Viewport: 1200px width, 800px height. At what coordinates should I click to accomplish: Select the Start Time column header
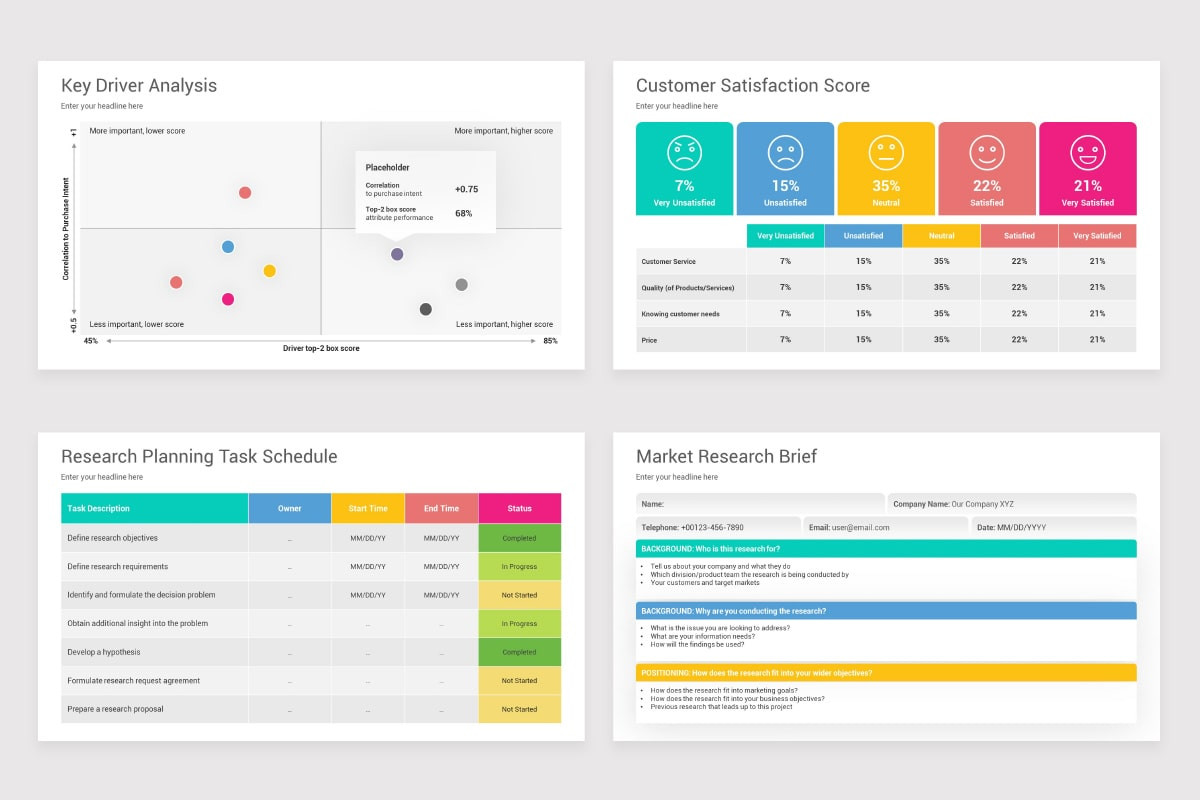pyautogui.click(x=368, y=508)
